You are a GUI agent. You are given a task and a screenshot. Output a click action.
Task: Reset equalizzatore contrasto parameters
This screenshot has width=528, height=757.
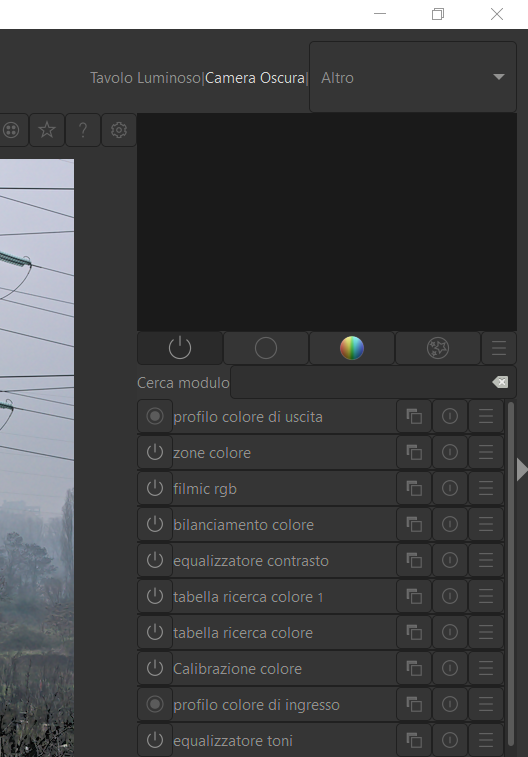tap(450, 560)
